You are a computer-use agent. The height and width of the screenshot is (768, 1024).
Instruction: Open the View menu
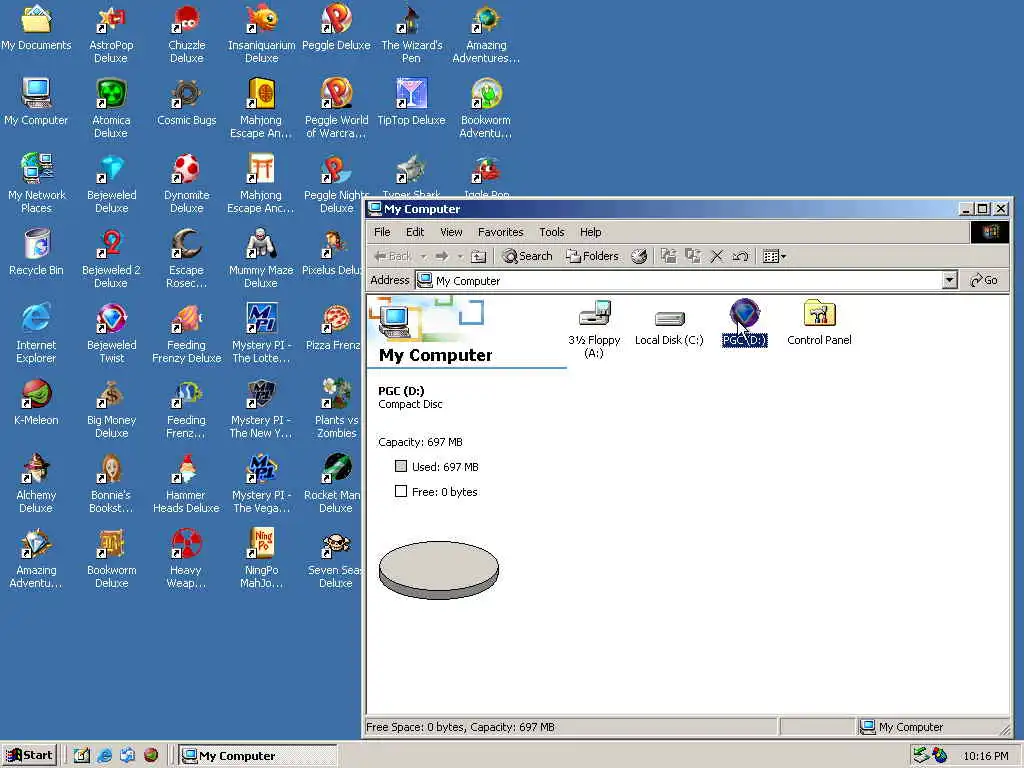coord(451,232)
